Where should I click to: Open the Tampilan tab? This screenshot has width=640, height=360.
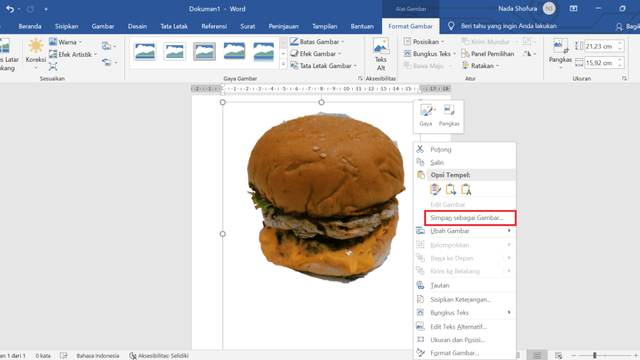coord(324,26)
